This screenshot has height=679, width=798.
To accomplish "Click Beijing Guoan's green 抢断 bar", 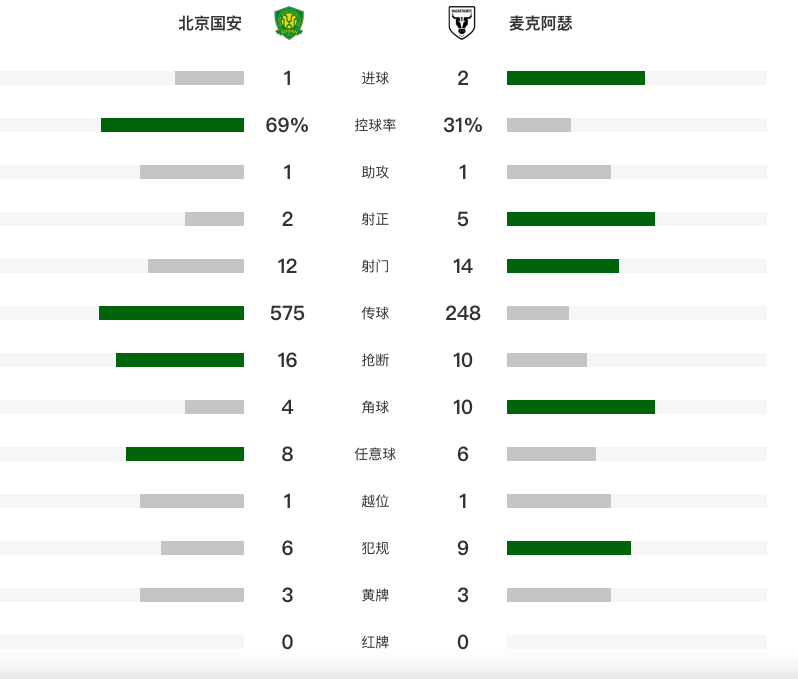I will point(180,360).
